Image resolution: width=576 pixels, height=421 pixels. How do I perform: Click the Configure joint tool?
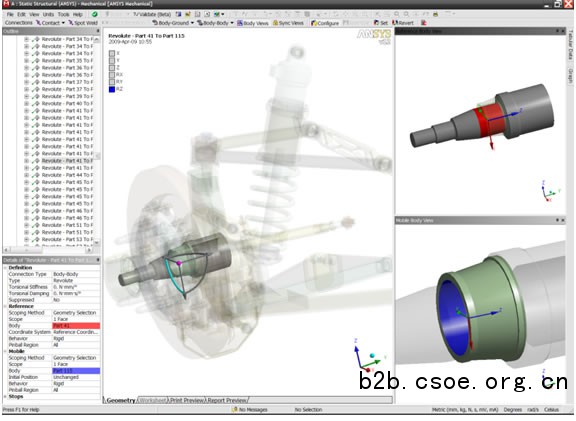[x=325, y=23]
